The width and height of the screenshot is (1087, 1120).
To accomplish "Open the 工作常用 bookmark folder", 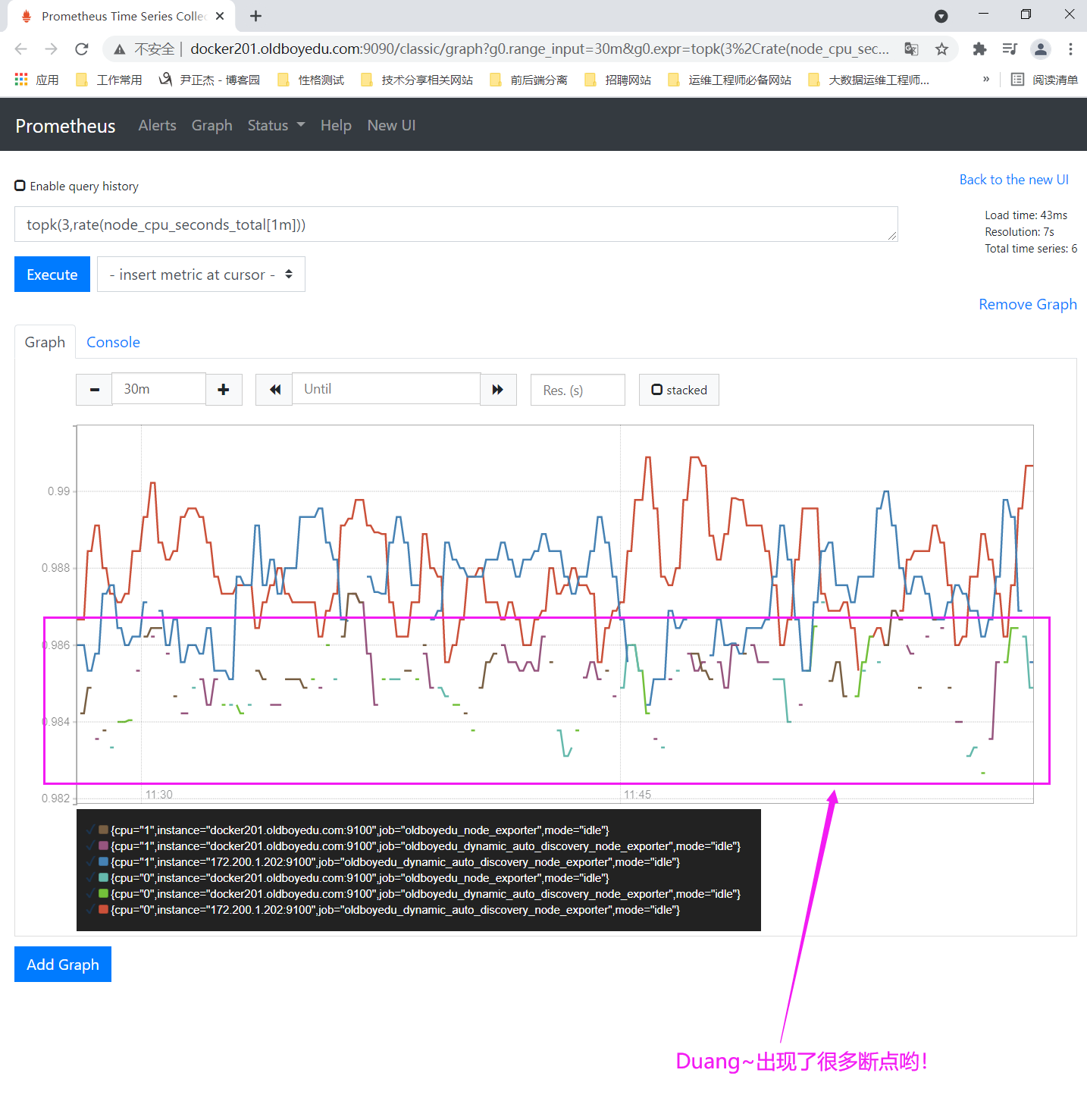I will coord(109,80).
